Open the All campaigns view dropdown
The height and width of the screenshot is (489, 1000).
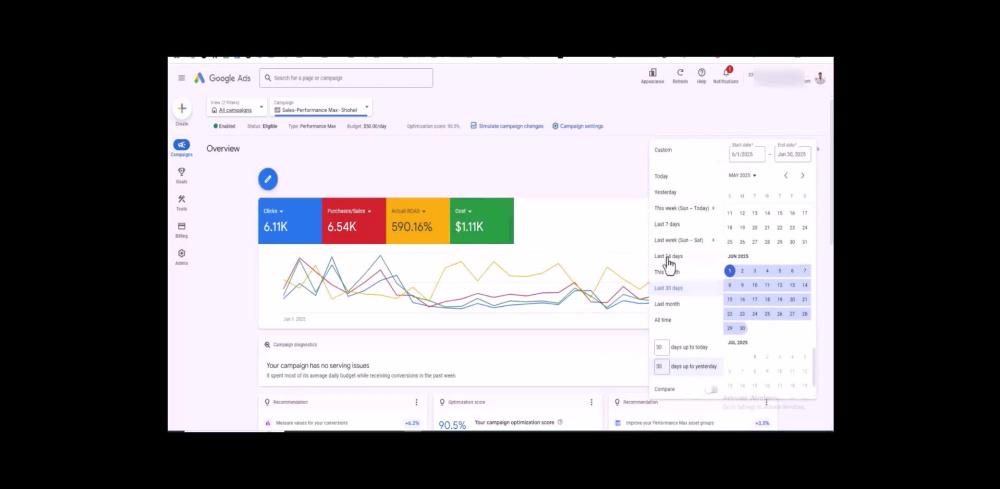pos(237,107)
